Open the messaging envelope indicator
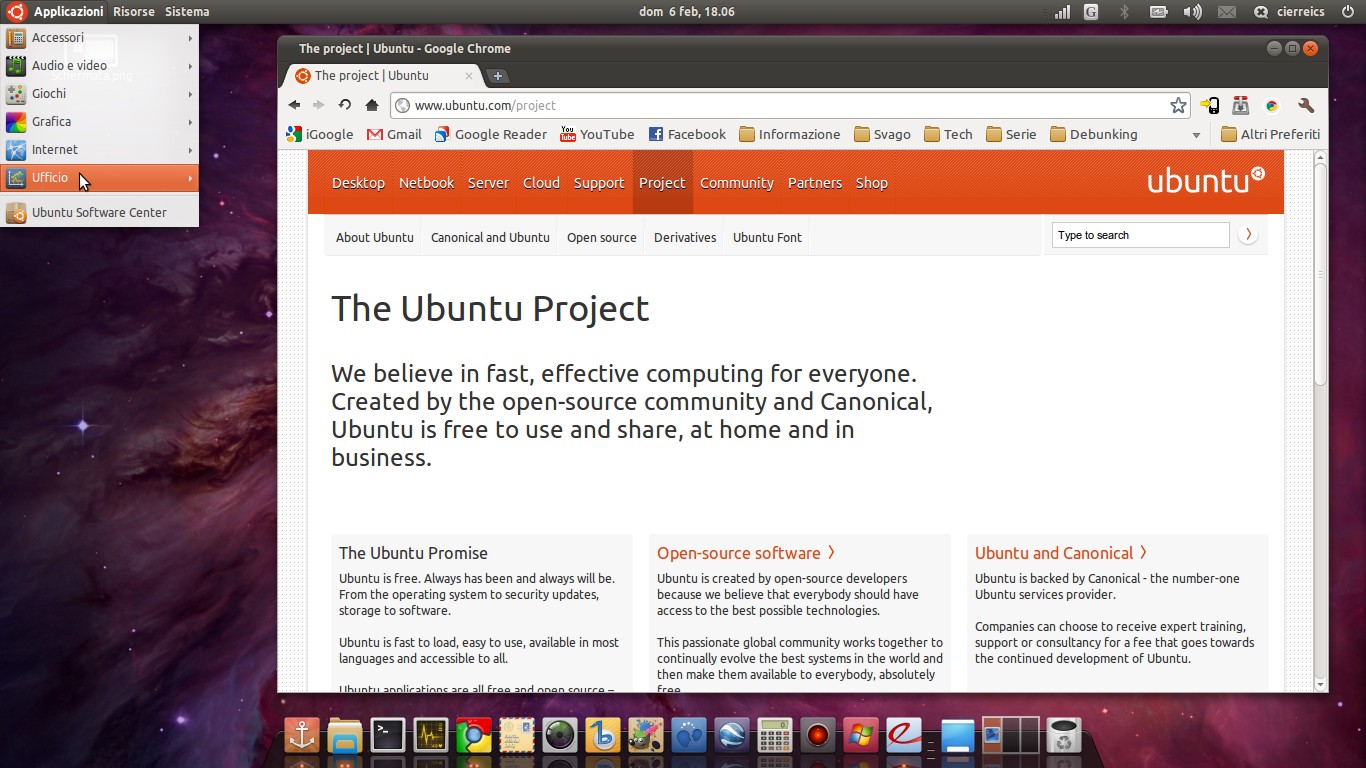Screen dimensions: 1366x768 (1227, 12)
